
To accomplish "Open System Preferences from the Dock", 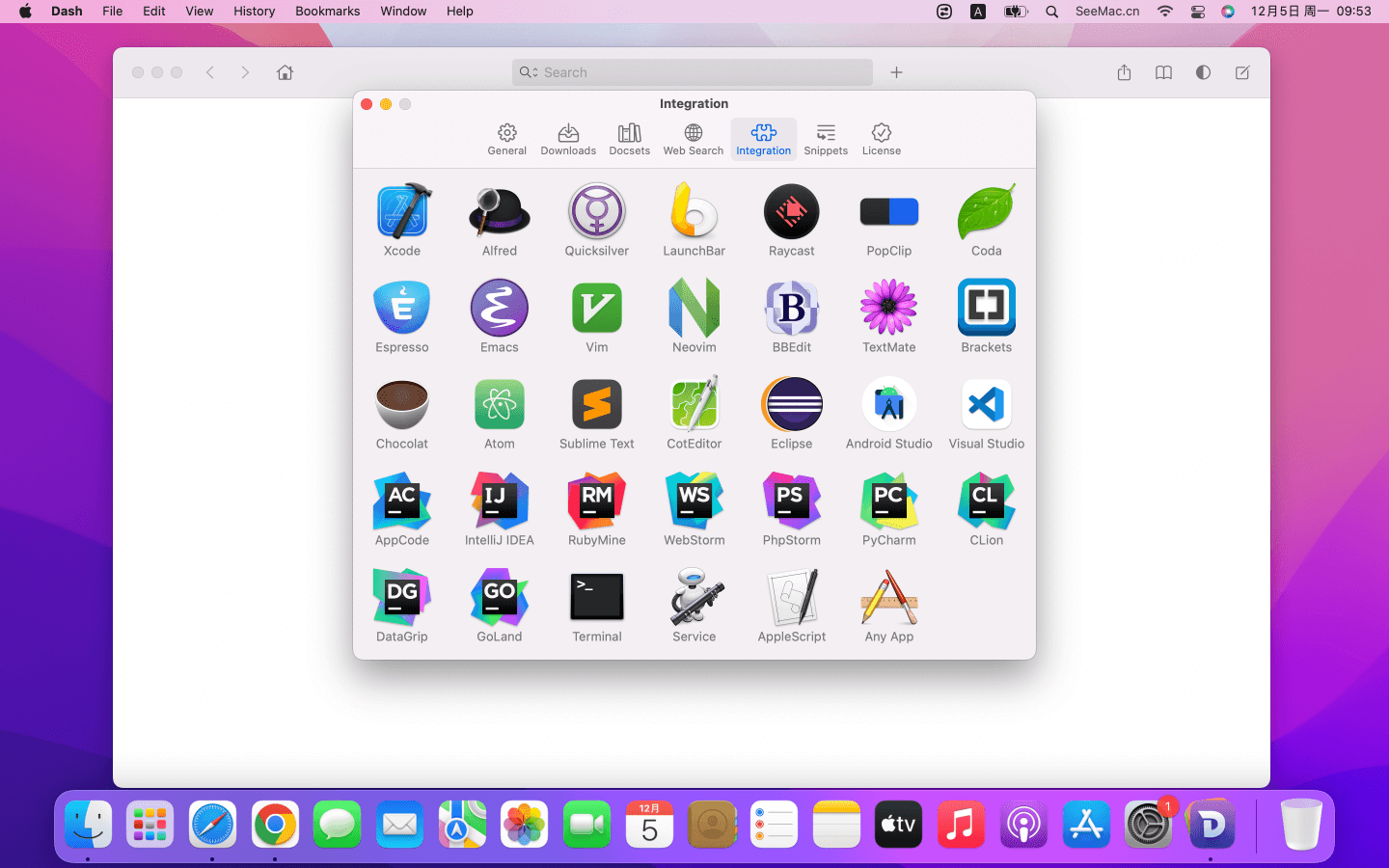I will point(1148,825).
